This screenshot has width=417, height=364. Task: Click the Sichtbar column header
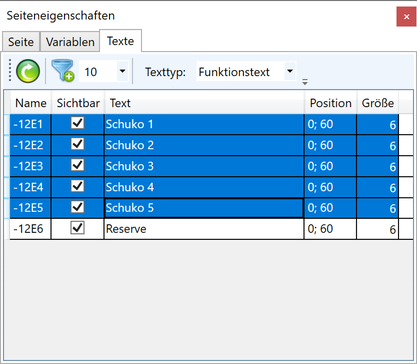(x=78, y=103)
